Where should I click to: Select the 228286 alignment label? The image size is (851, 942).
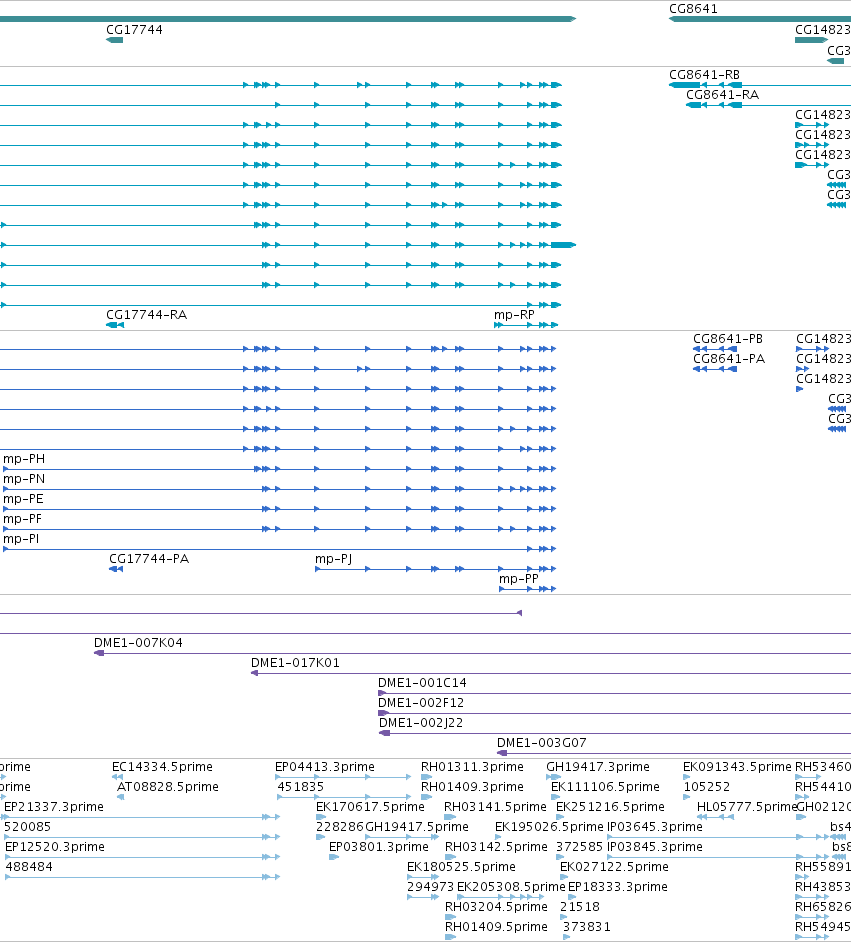(340, 827)
